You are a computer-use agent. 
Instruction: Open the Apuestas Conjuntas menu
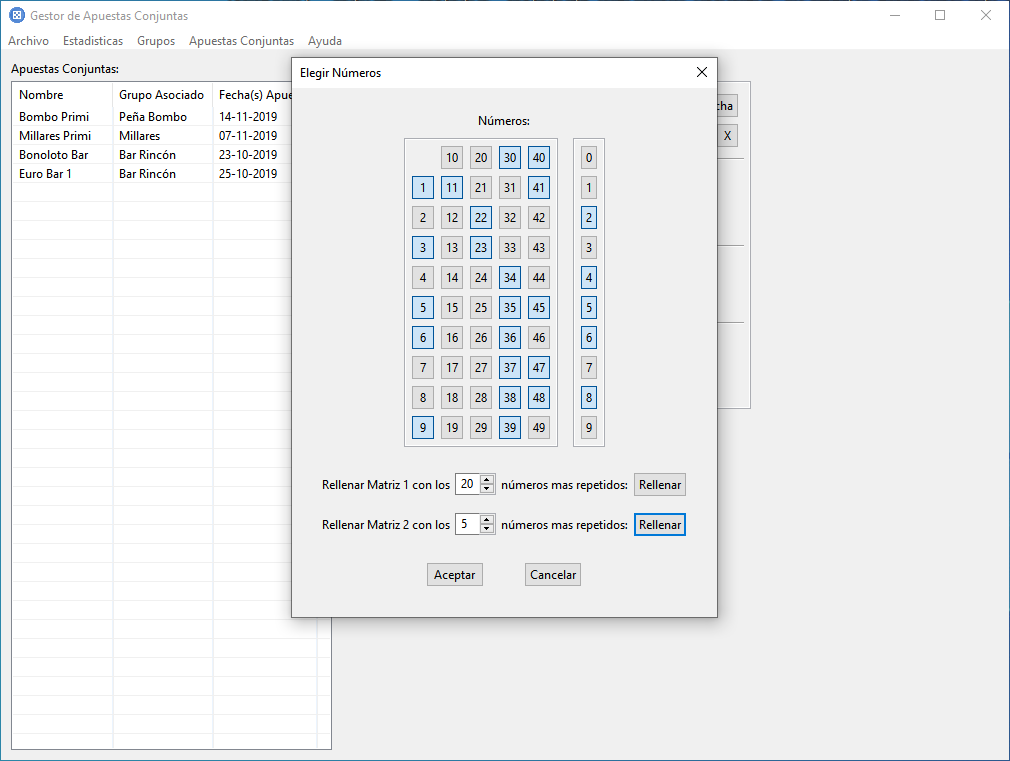(x=242, y=41)
